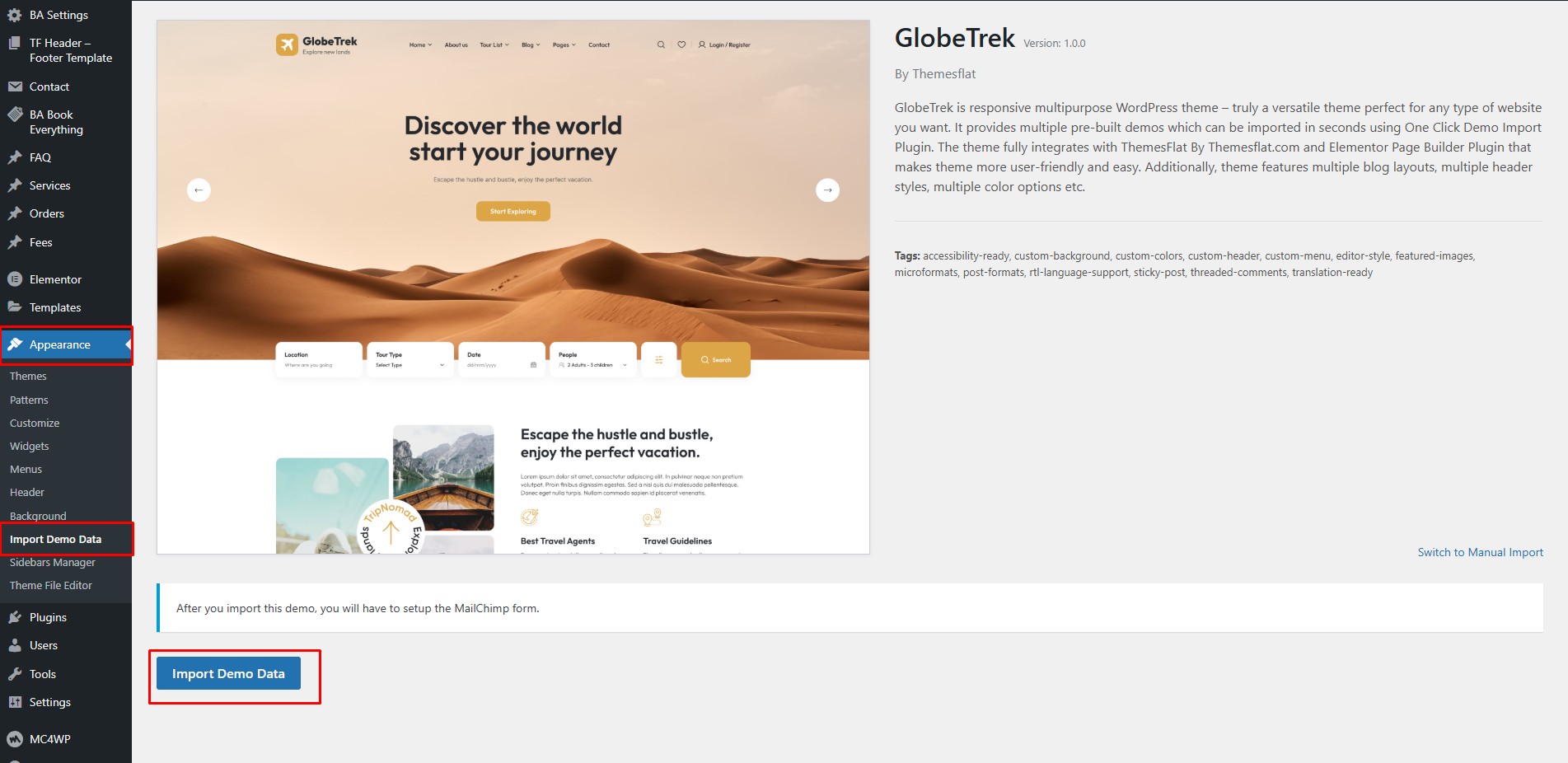Open Contact via its envelope icon
1568x763 pixels.
pyautogui.click(x=15, y=87)
